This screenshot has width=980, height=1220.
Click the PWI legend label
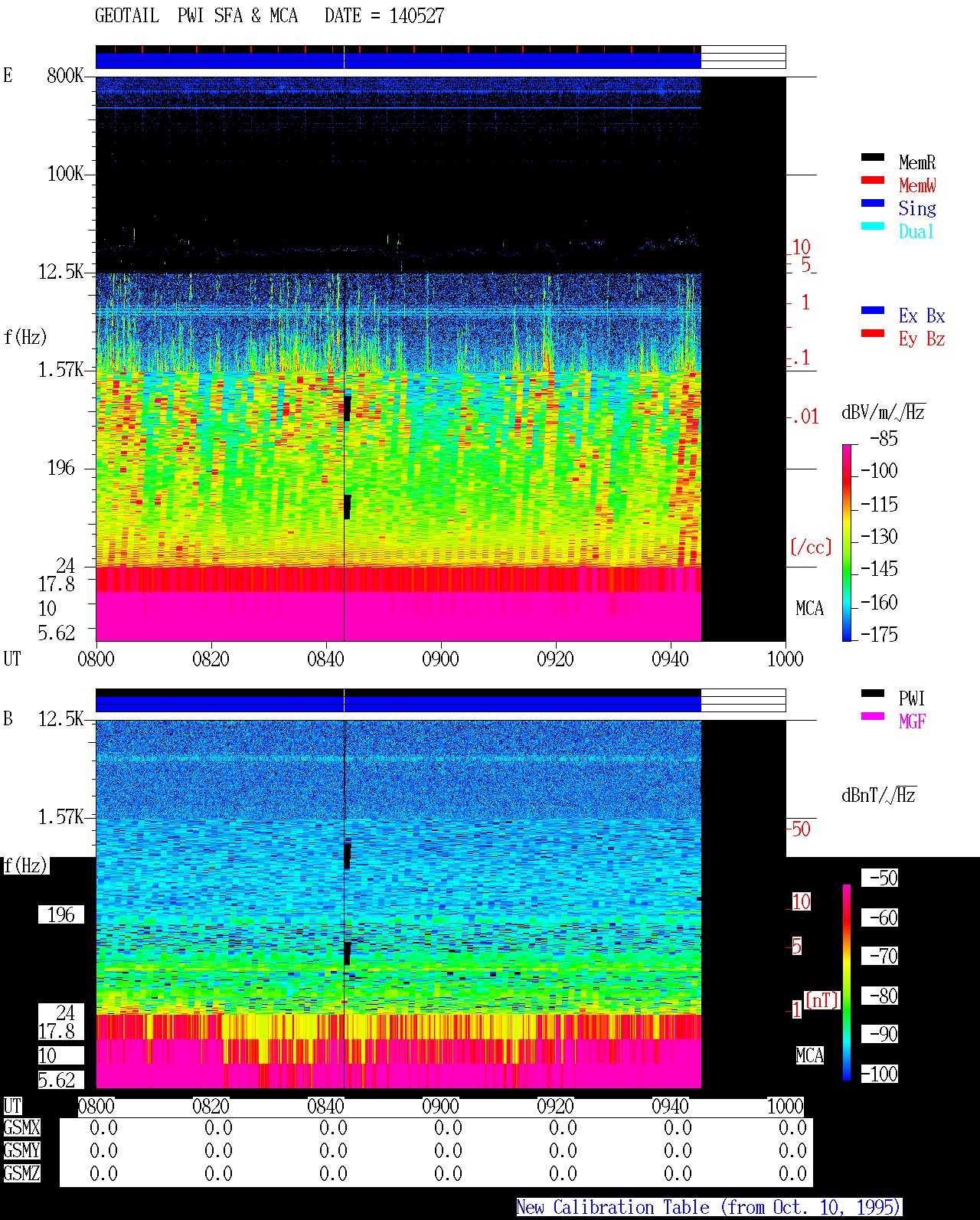pos(912,698)
